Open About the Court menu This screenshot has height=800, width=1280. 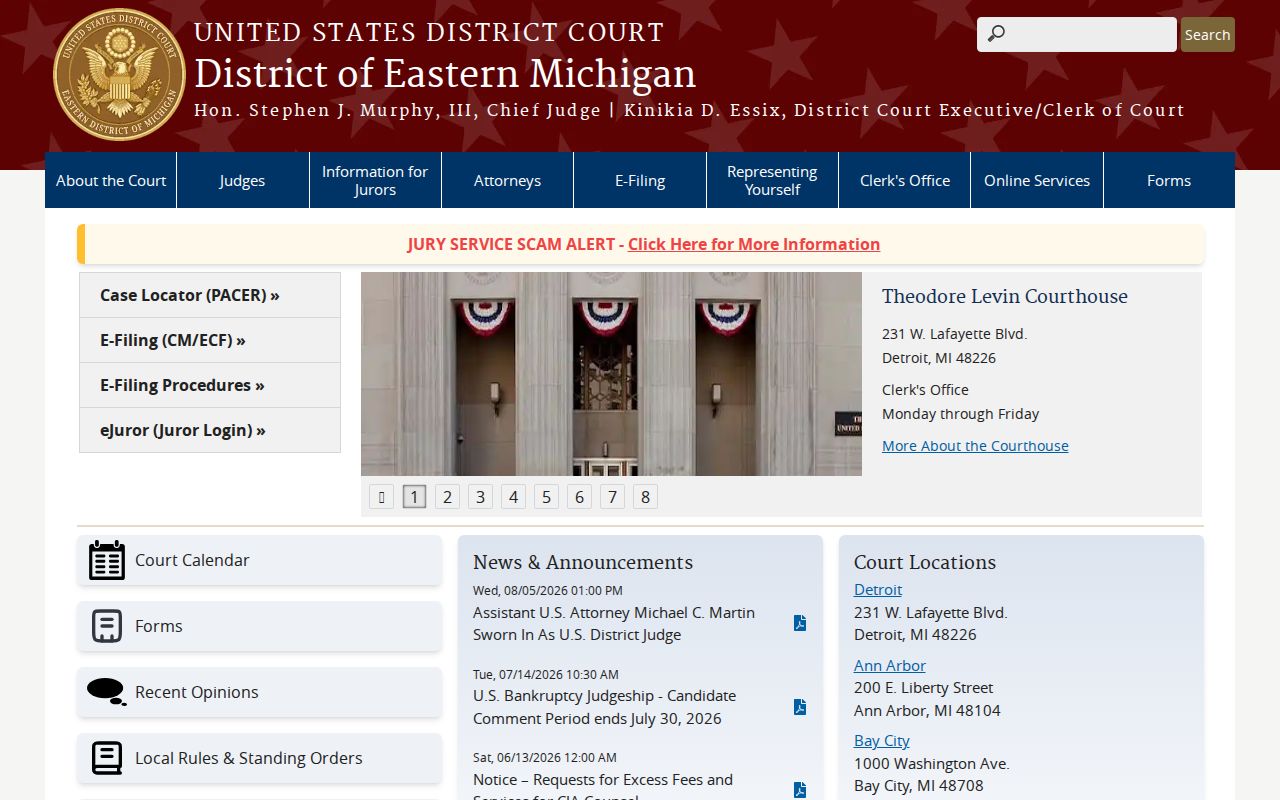coord(111,180)
